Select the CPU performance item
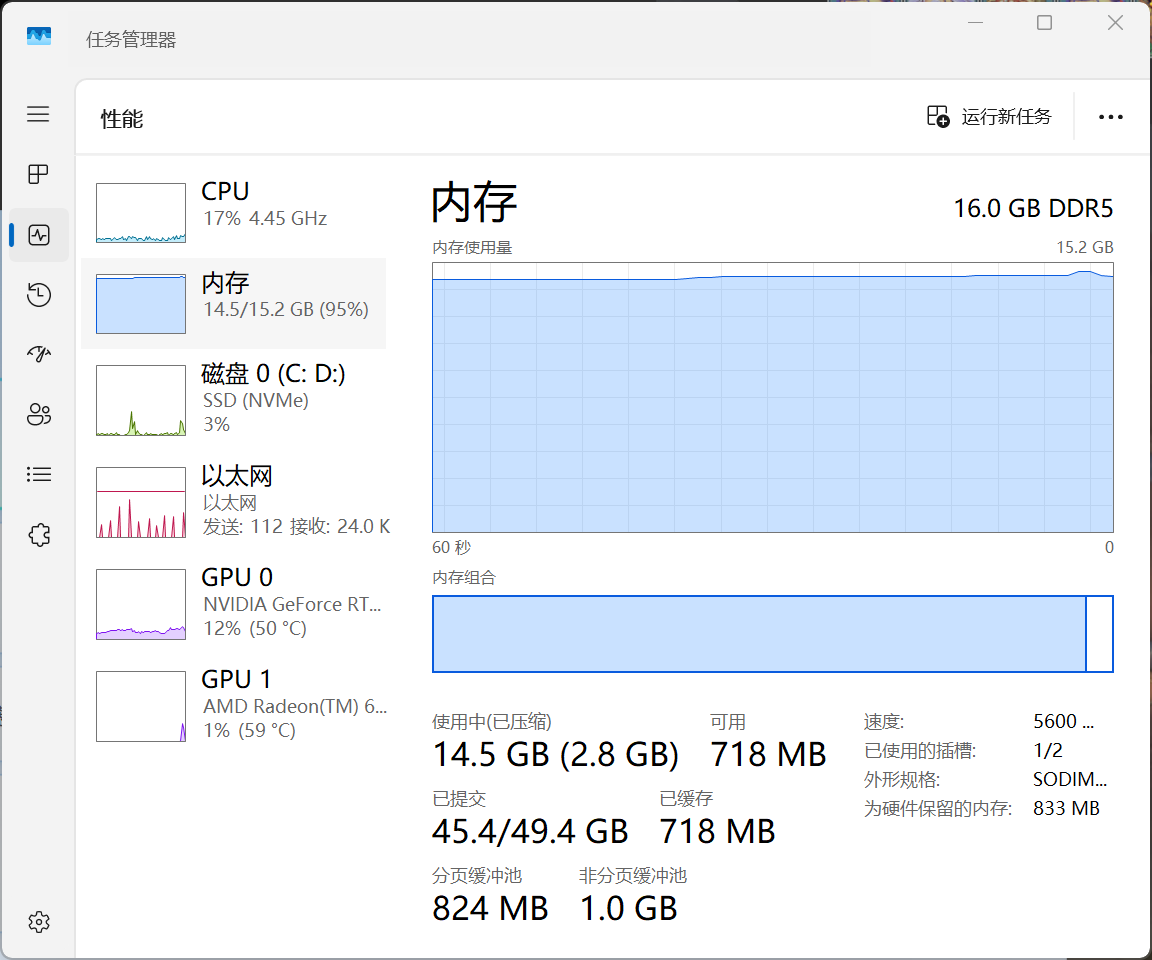The width and height of the screenshot is (1152, 960). (234, 212)
